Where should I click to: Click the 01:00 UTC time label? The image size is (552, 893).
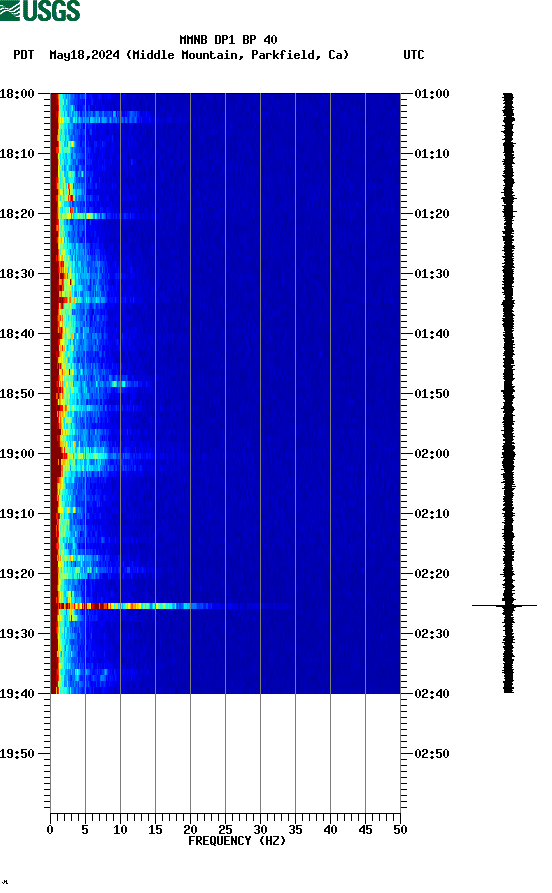[432, 93]
